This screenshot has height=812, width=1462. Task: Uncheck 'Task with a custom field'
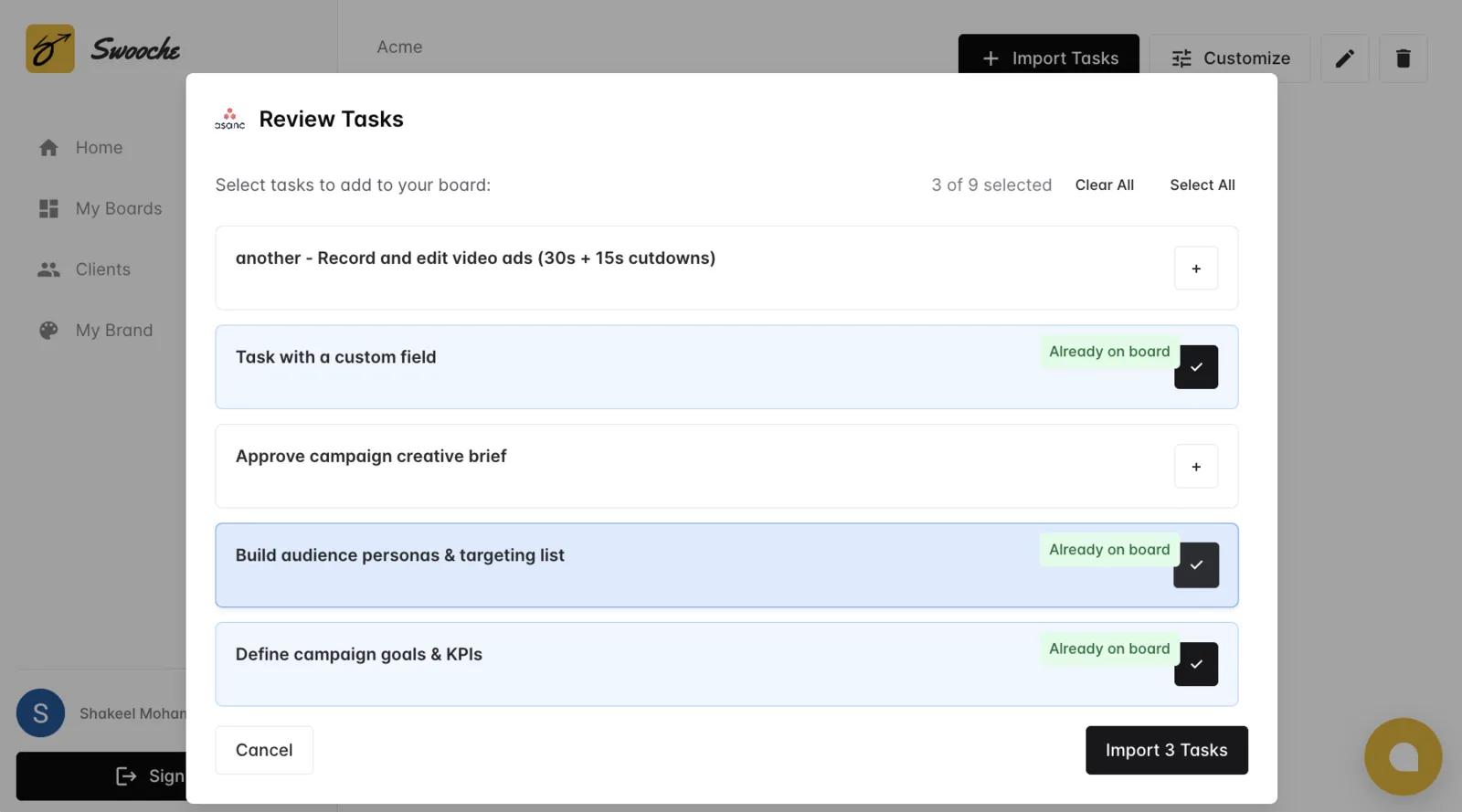pyautogui.click(x=1195, y=367)
